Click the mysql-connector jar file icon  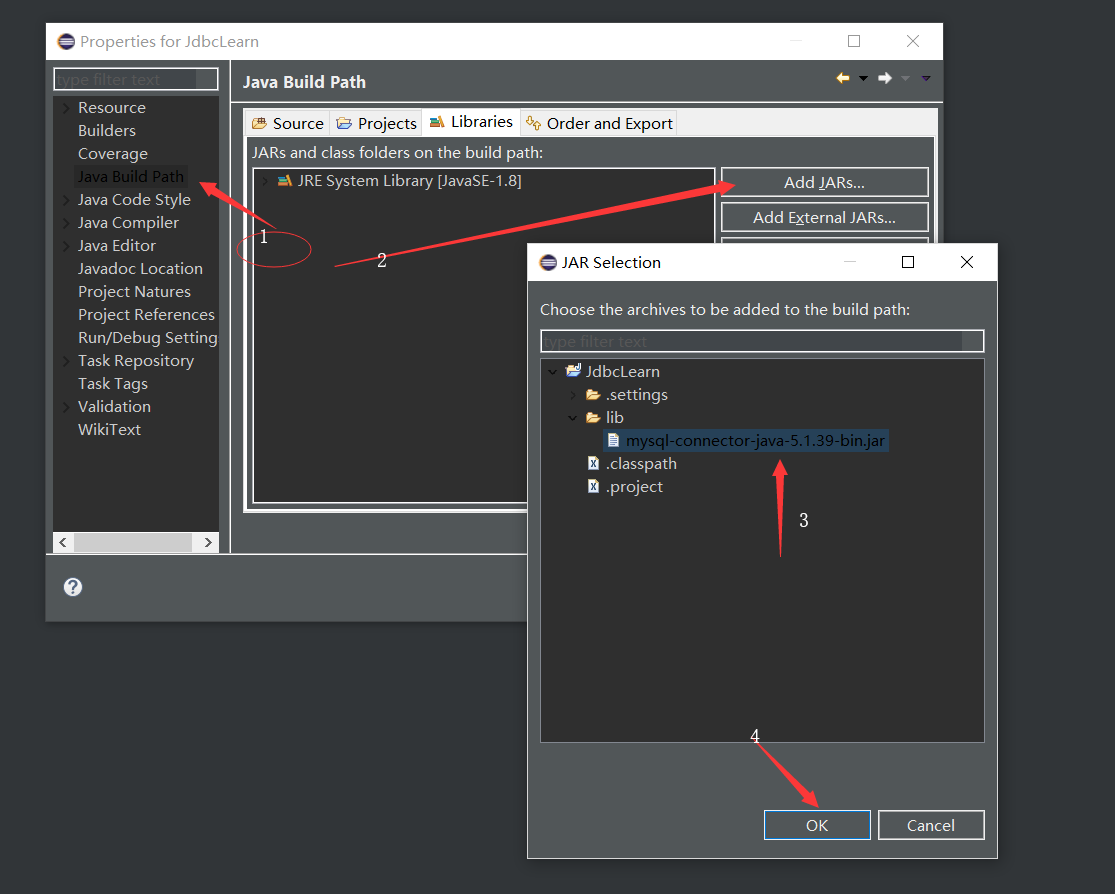613,440
